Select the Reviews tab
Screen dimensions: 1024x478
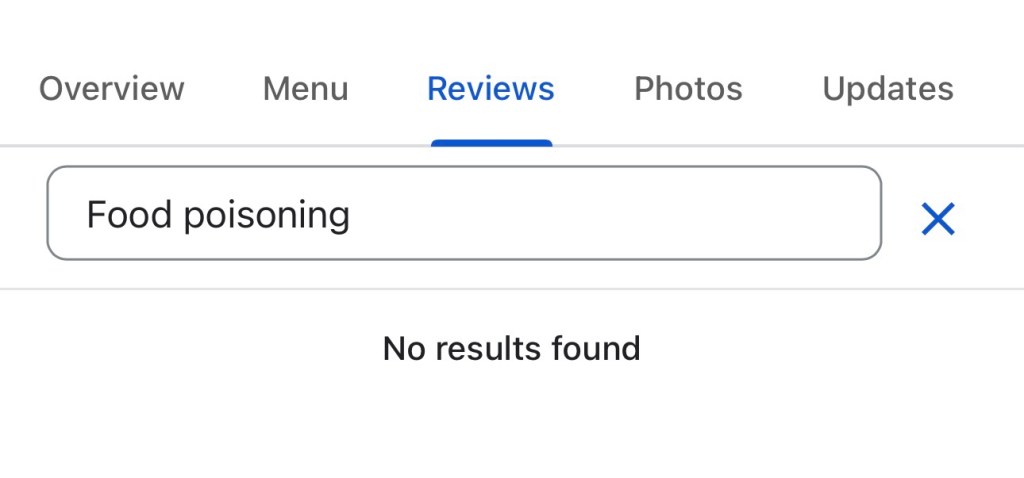click(491, 89)
